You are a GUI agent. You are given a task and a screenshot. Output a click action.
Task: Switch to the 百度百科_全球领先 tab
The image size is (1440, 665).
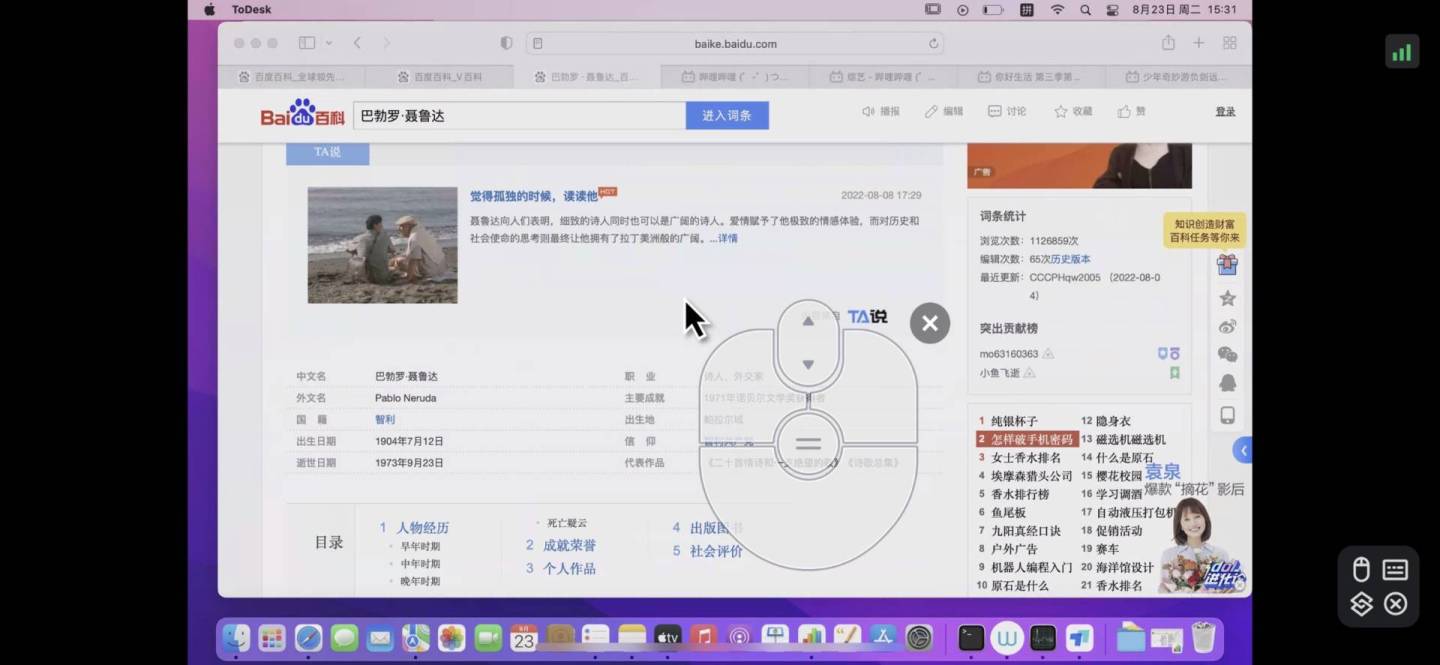click(x=291, y=76)
